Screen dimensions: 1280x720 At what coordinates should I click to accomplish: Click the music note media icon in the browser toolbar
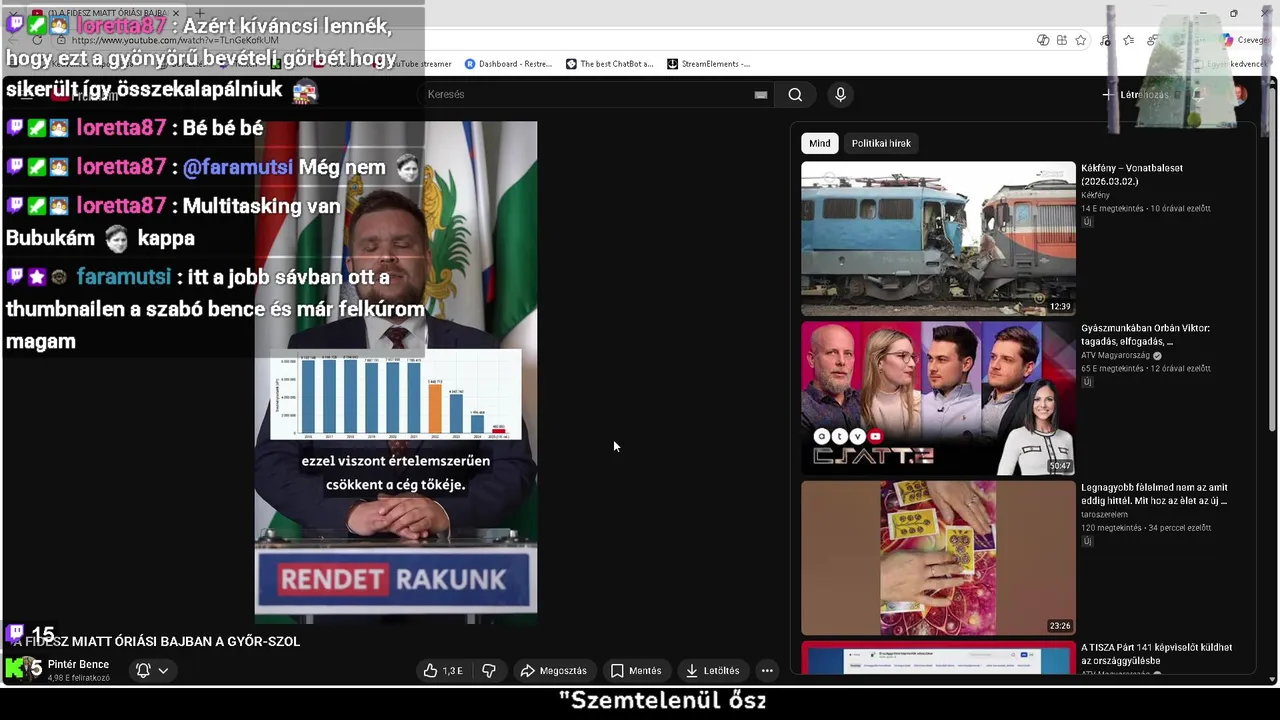point(1105,40)
